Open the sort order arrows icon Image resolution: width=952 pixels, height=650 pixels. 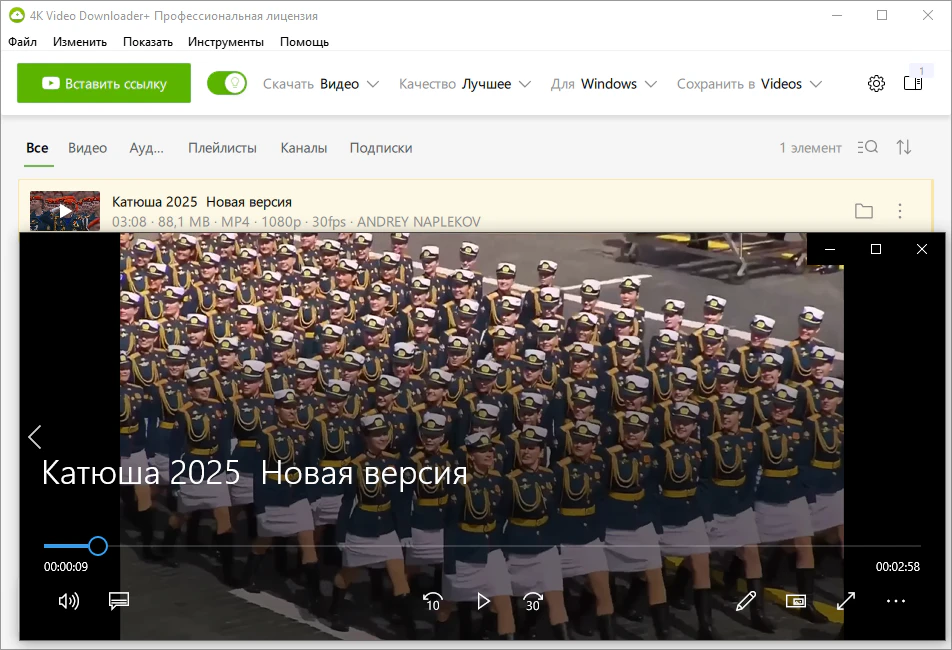click(903, 147)
